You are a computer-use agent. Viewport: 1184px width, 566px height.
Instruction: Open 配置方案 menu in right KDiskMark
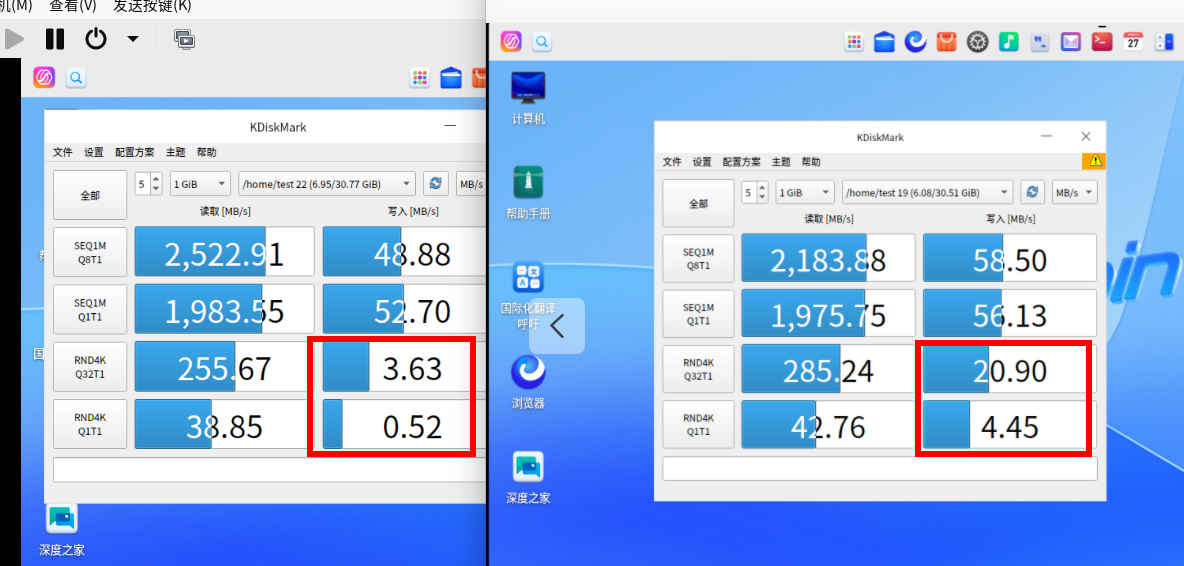(x=742, y=161)
